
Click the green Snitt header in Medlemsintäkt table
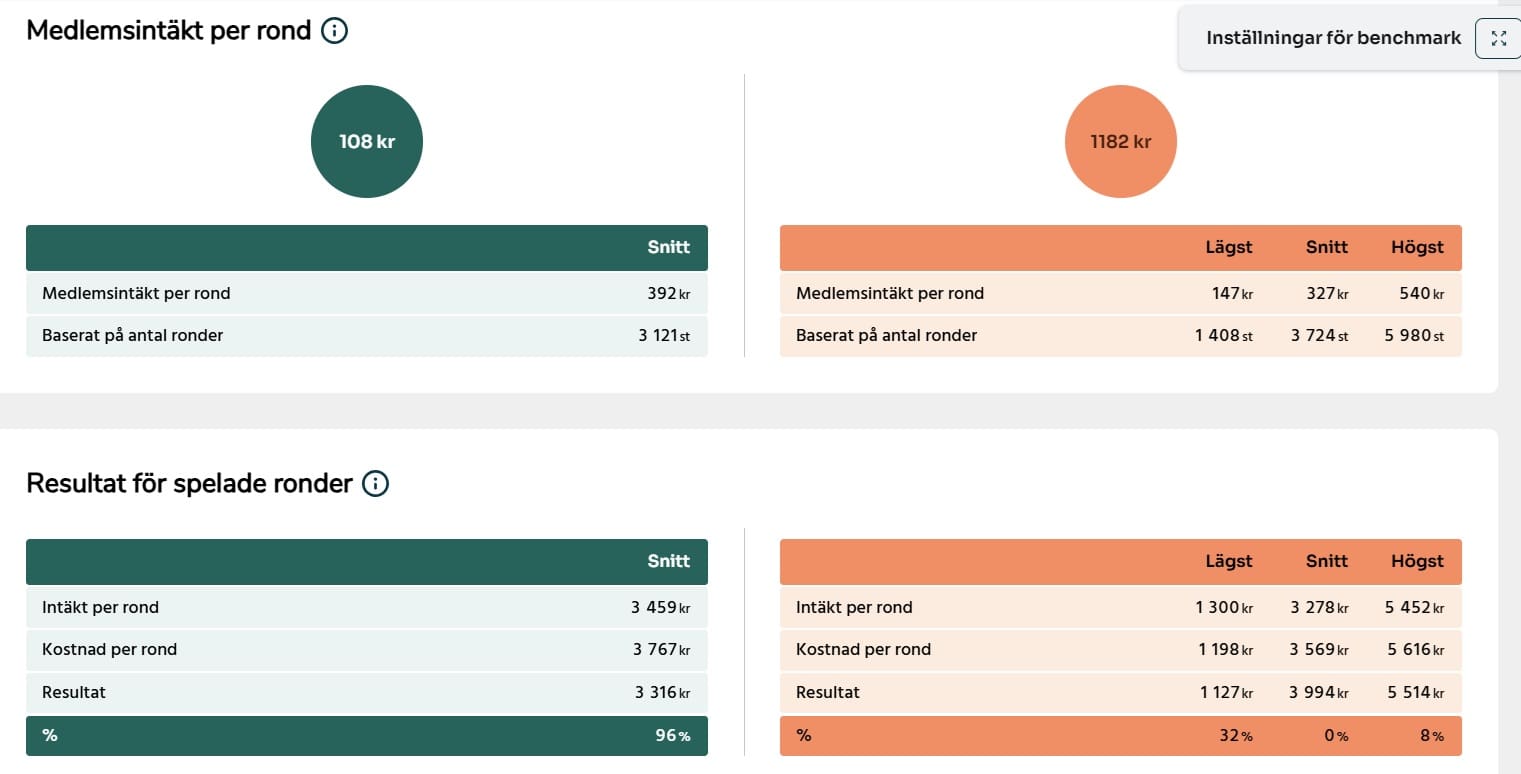coord(668,247)
